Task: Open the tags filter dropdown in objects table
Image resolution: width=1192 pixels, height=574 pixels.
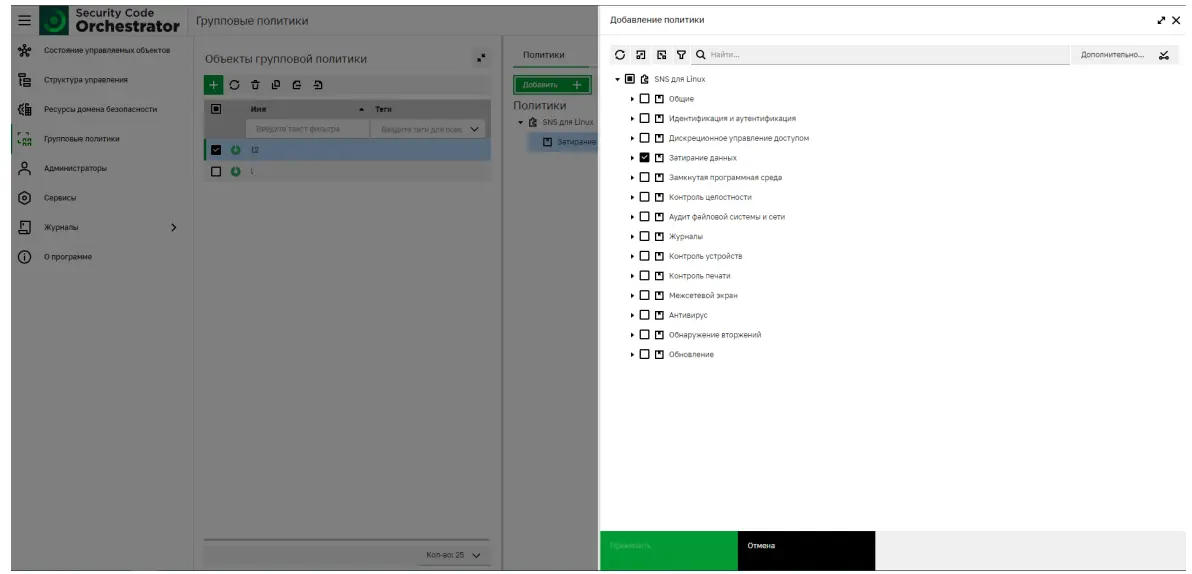Action: 476,129
